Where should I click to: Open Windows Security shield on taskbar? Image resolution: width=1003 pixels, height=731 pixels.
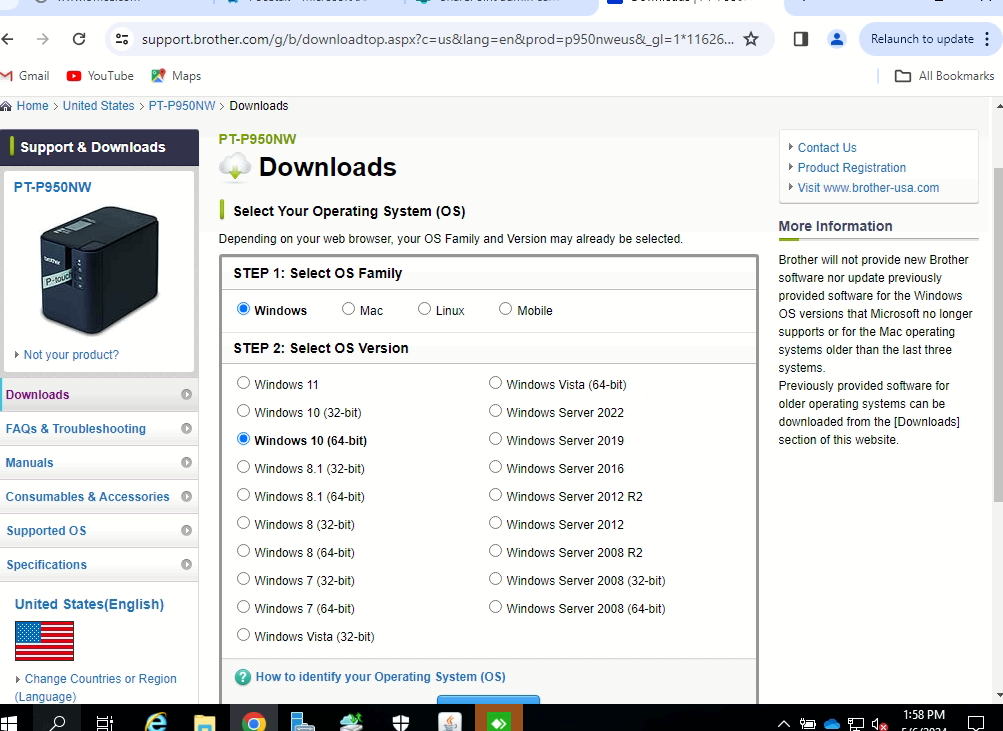point(400,723)
